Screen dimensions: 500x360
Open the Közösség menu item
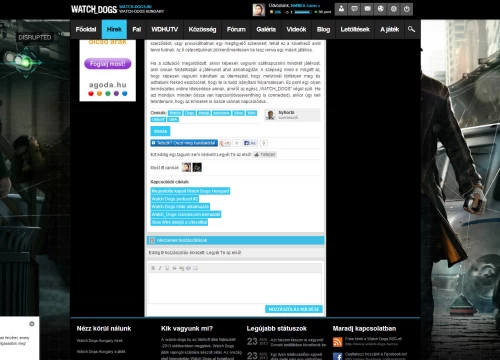pyautogui.click(x=202, y=29)
